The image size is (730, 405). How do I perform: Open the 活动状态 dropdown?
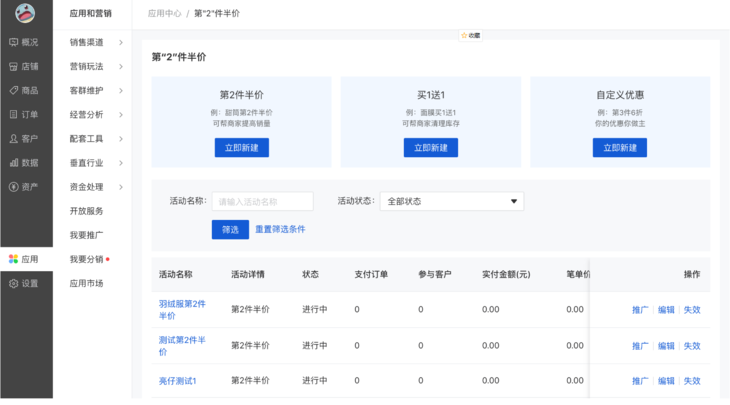tap(451, 201)
